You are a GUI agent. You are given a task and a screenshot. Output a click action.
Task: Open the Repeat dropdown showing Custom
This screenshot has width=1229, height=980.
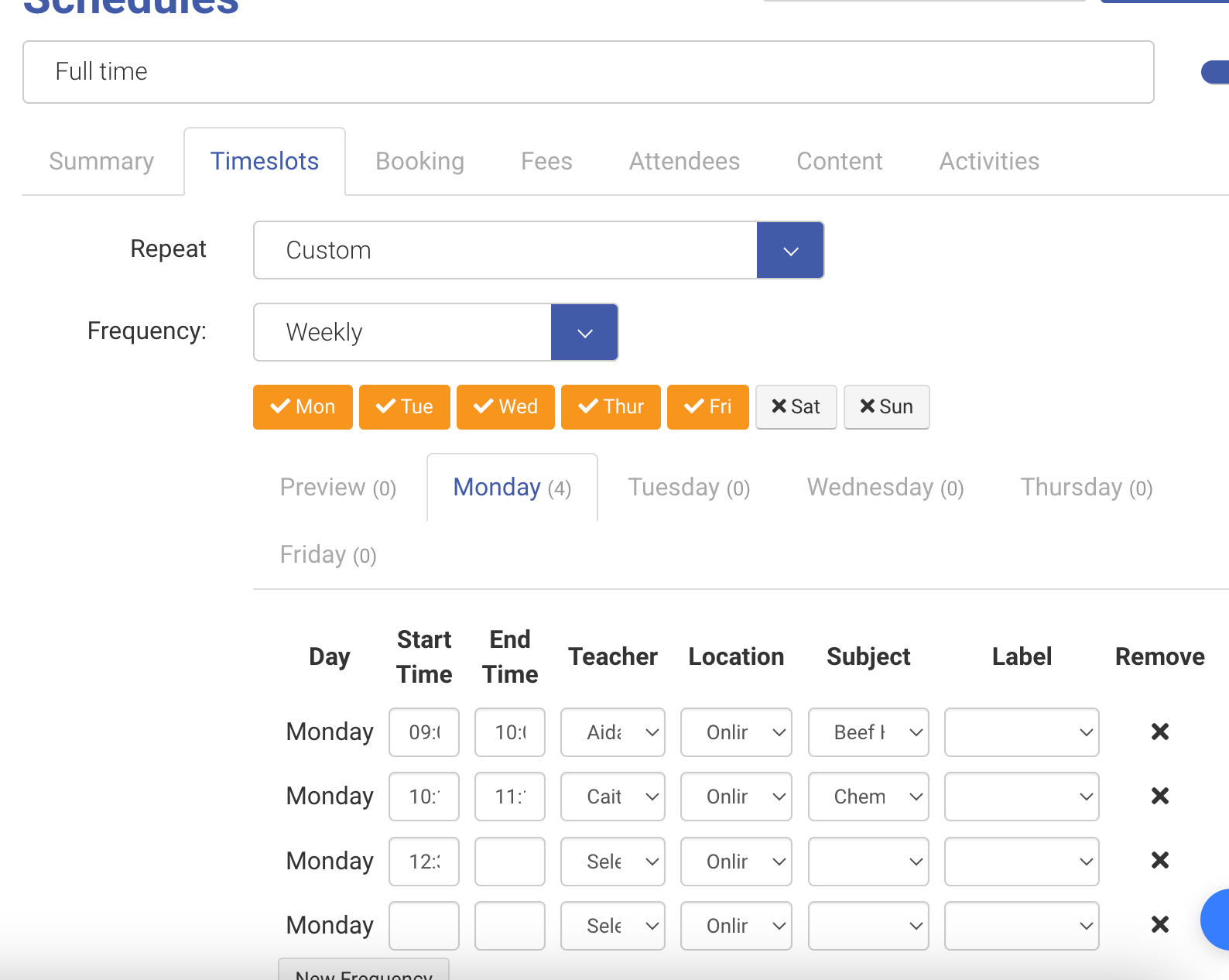(x=789, y=250)
